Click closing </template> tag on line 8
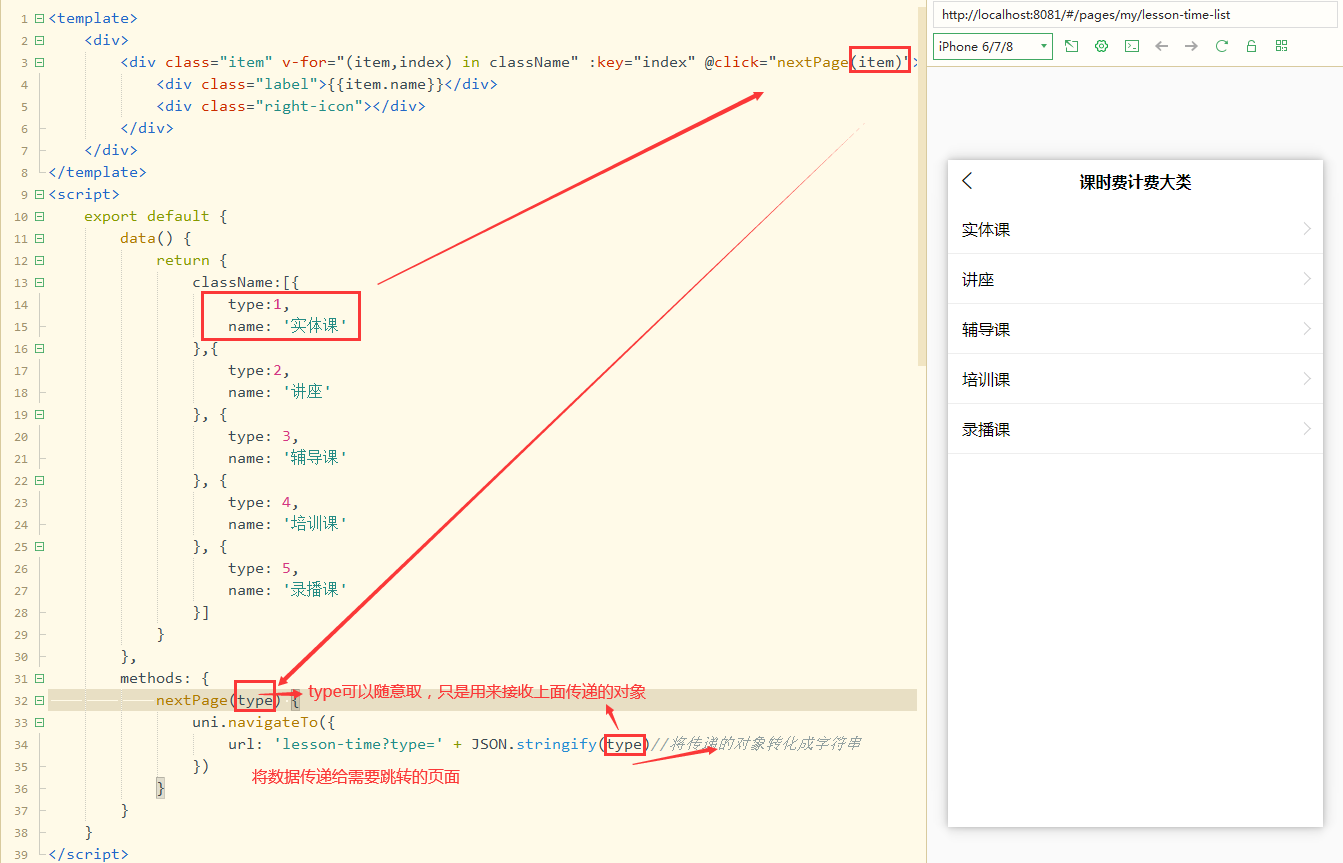Screen dimensions: 1343x863 click(x=97, y=172)
